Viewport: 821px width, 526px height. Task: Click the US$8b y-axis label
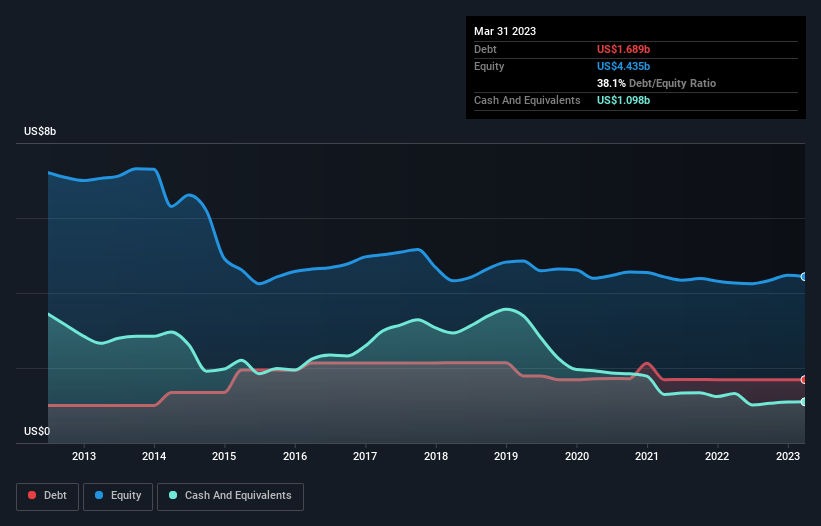[40, 131]
